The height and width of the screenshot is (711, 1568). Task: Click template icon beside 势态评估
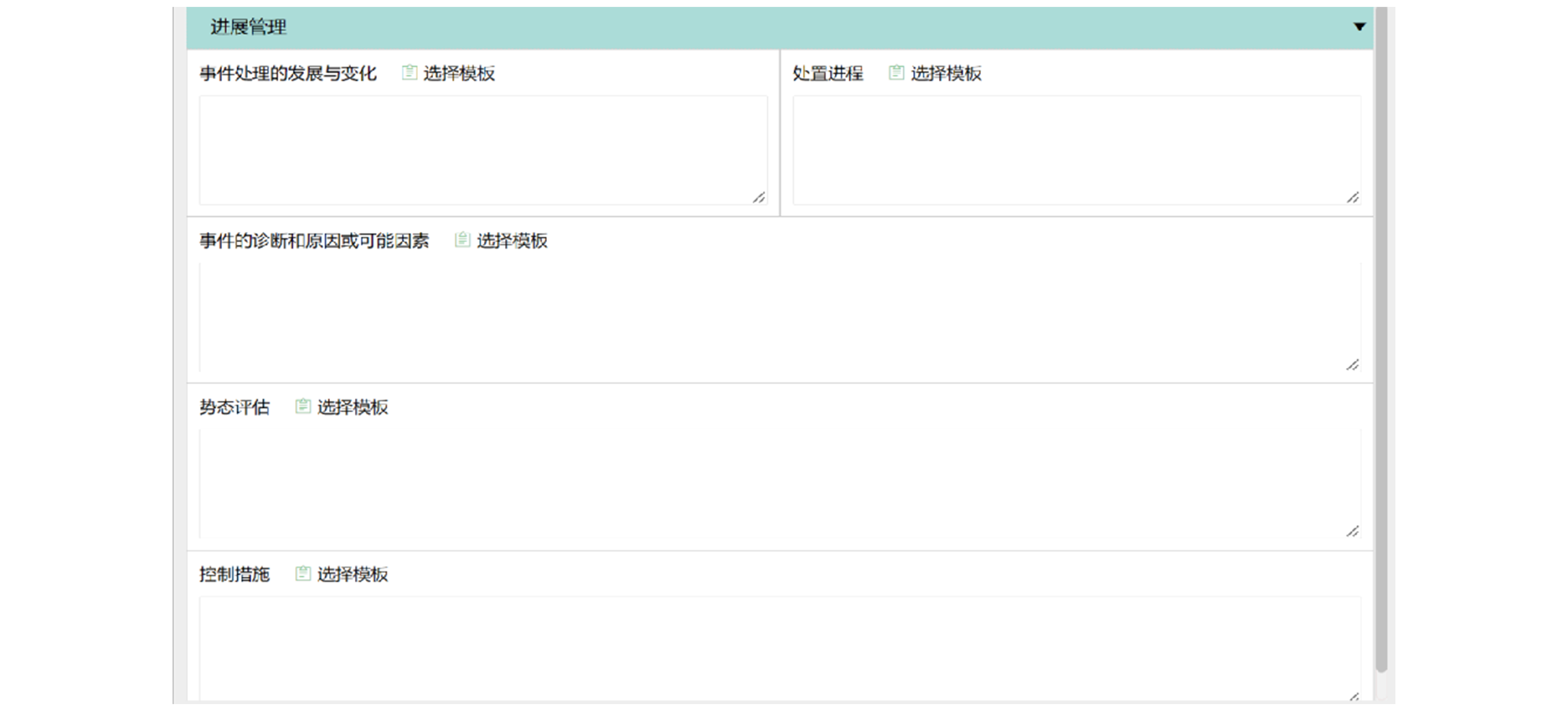tap(303, 407)
